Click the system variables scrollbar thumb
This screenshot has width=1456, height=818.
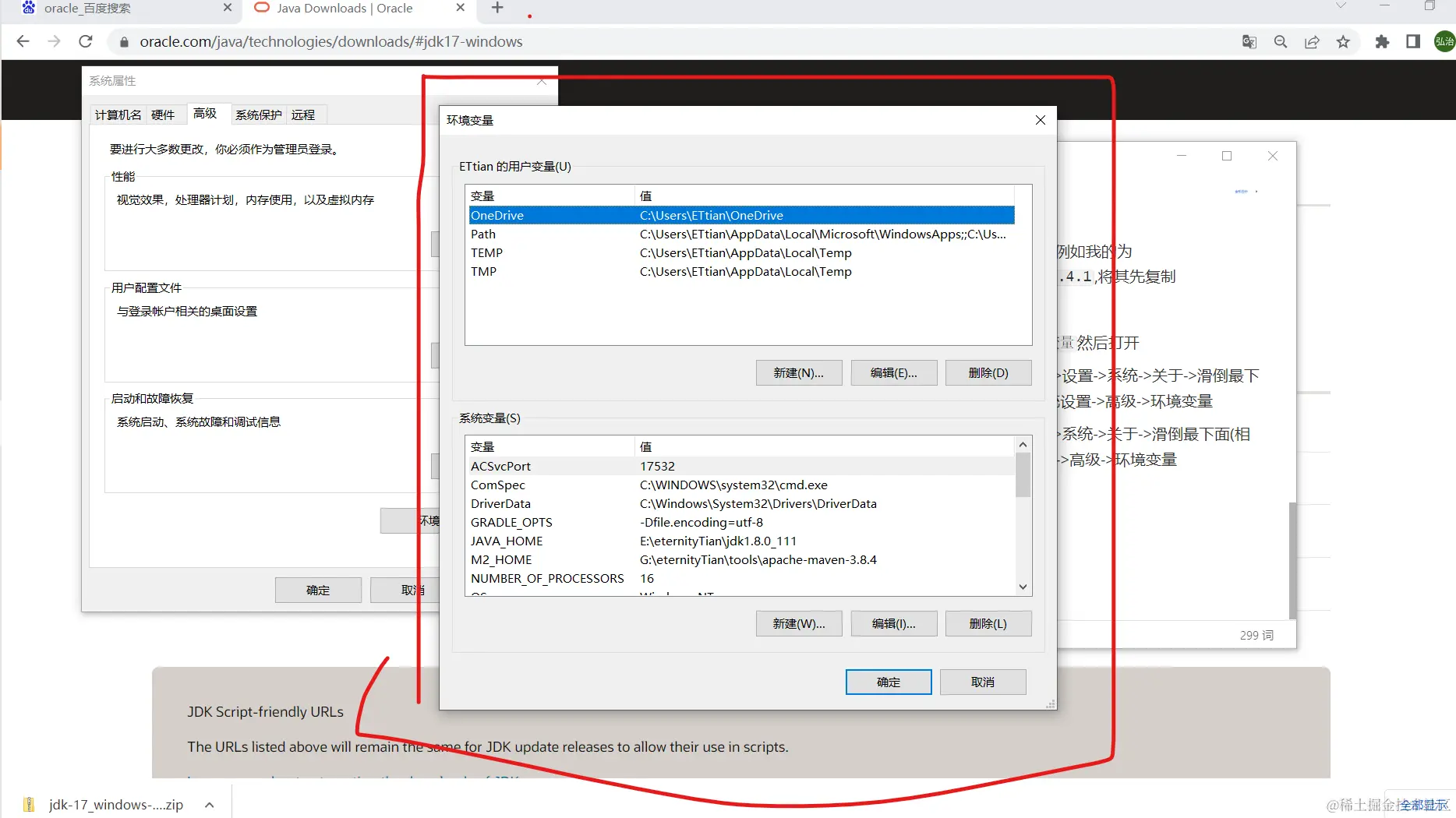coord(1023,474)
